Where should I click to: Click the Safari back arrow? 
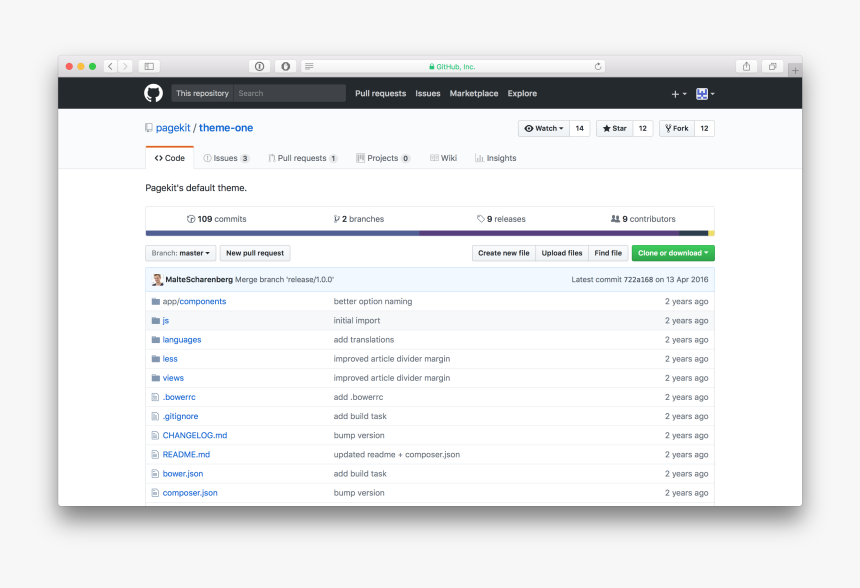110,66
